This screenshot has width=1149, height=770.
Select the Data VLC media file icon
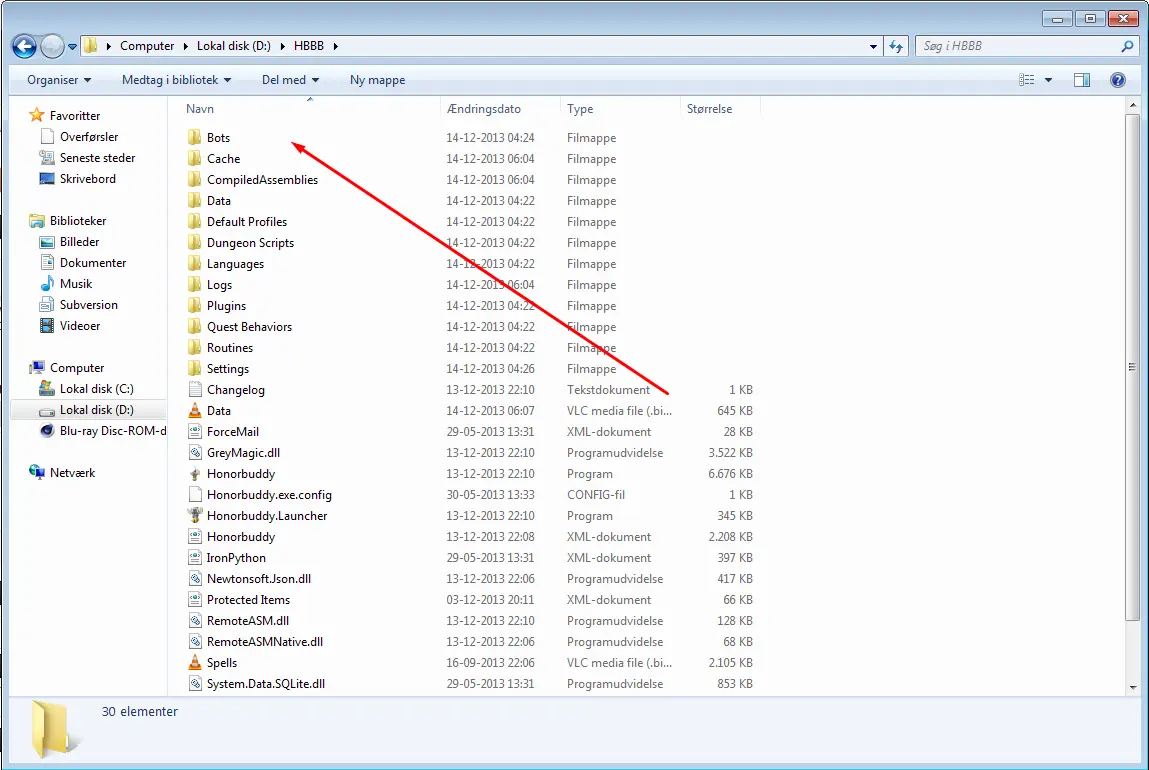[x=195, y=410]
